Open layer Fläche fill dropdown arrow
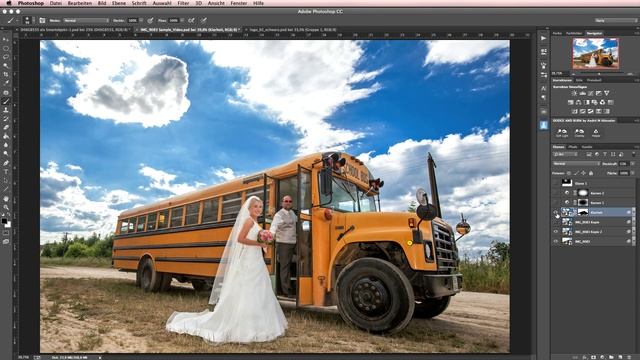640x360 pixels. point(632,173)
